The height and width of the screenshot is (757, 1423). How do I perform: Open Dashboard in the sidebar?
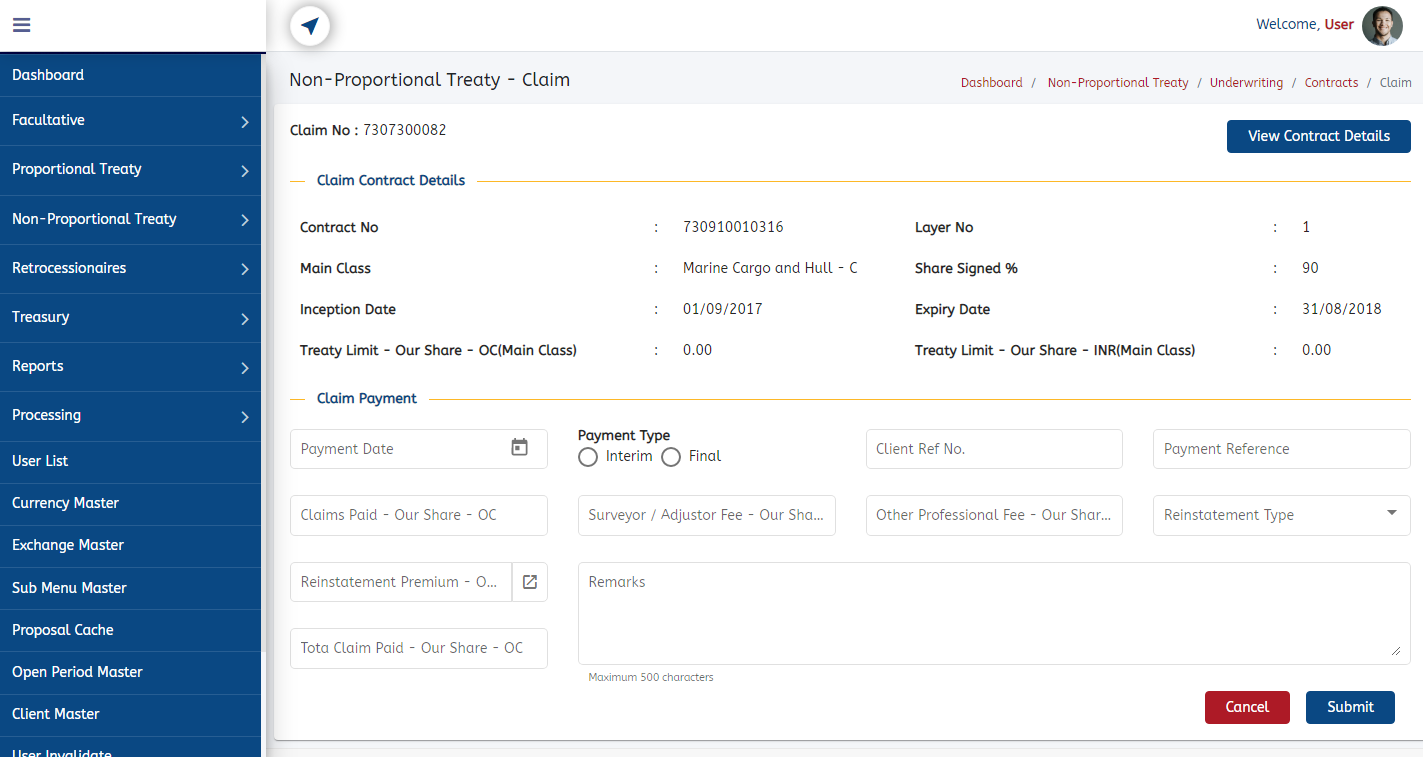[x=131, y=75]
